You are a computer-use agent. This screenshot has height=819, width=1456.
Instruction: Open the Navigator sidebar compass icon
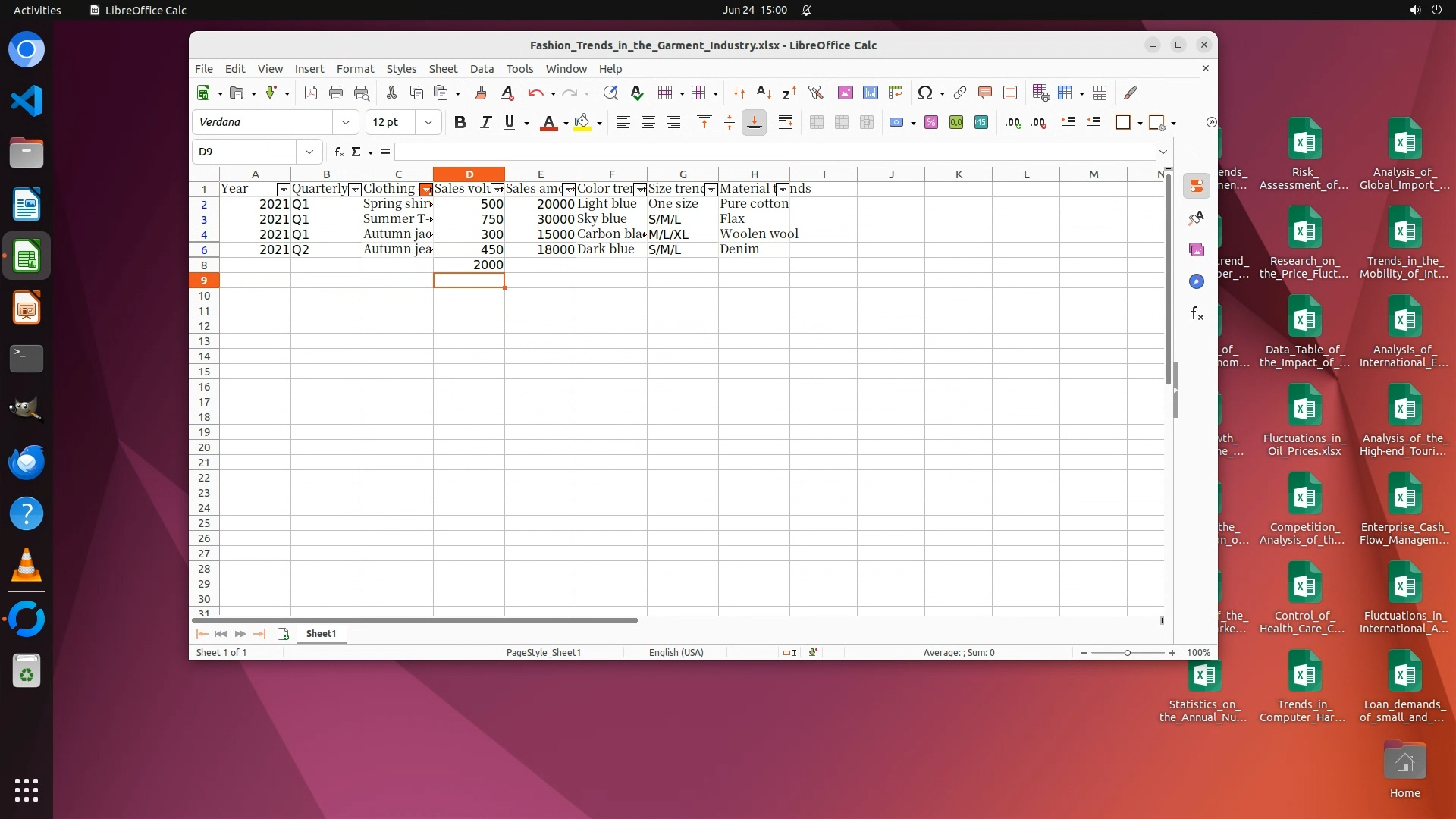[x=1197, y=281]
